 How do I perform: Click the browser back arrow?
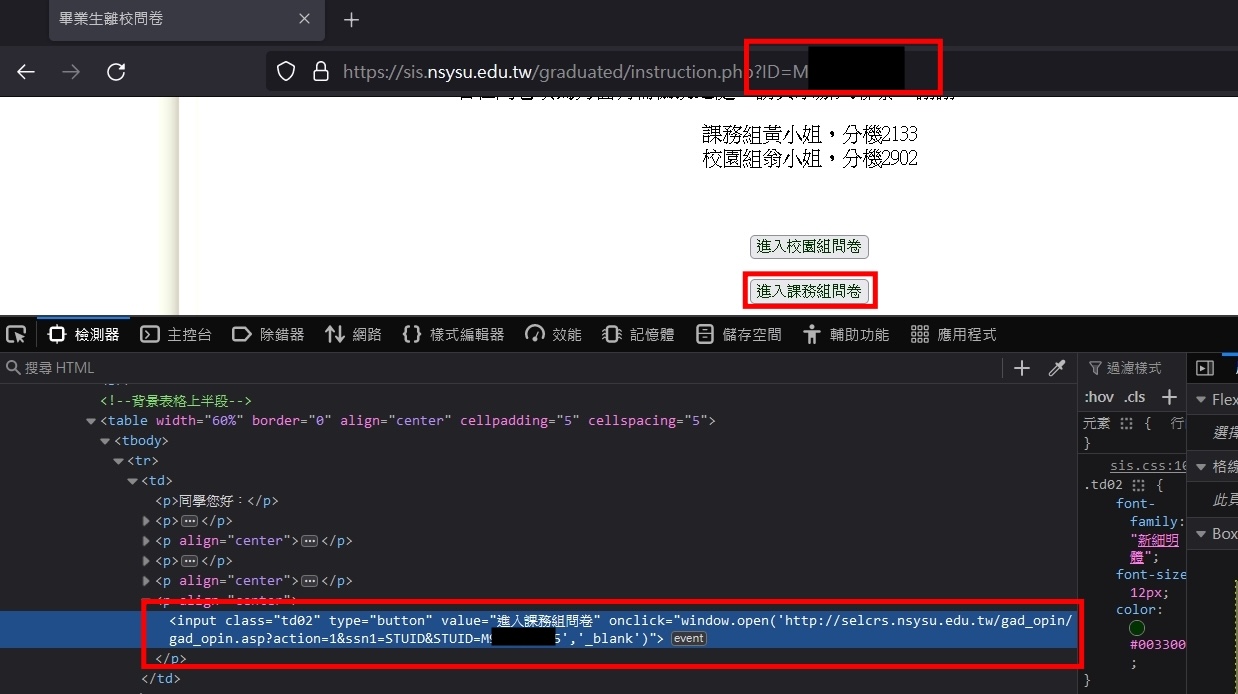point(26,71)
